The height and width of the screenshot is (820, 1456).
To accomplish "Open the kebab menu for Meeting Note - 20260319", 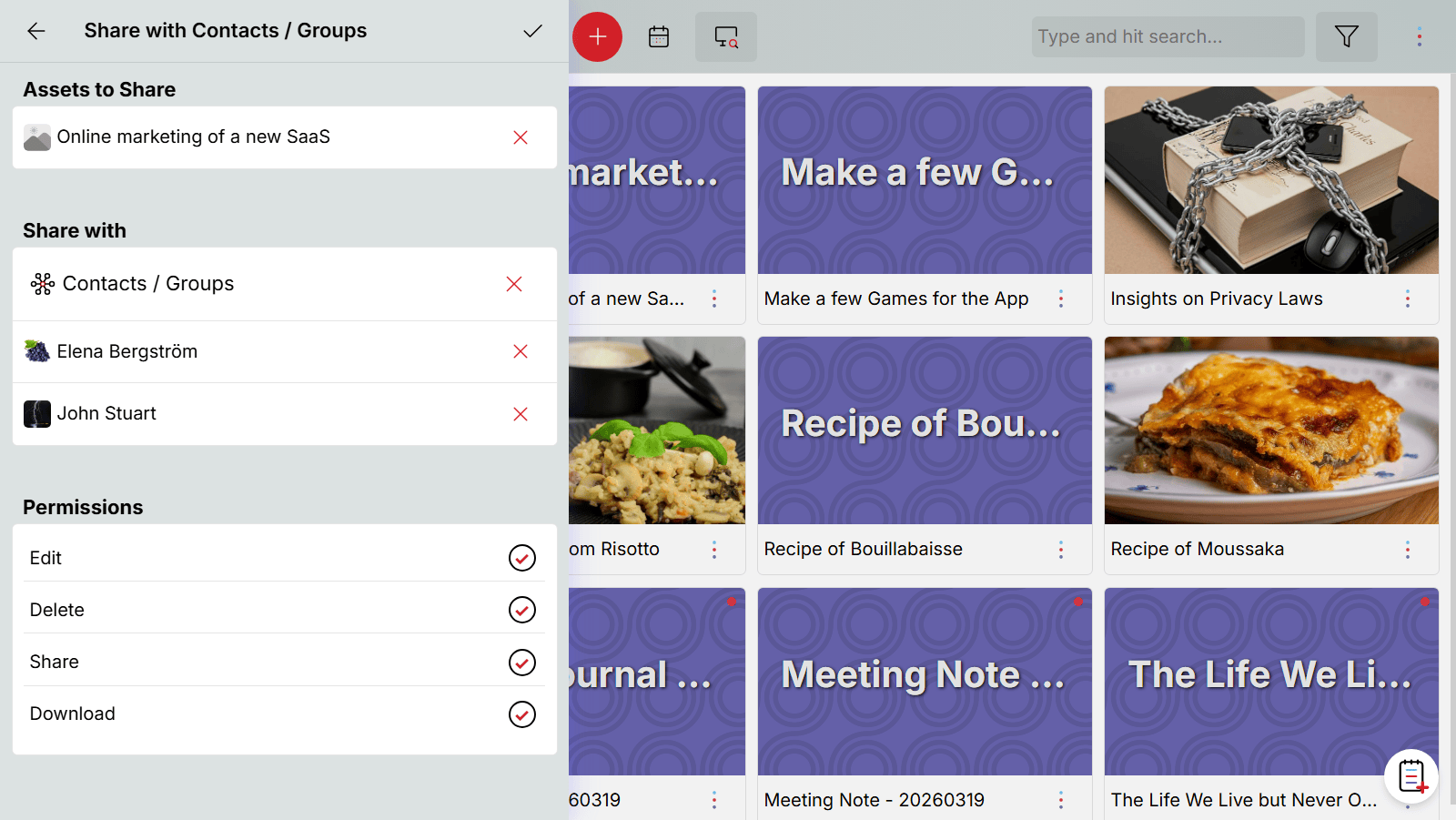I will click(1061, 800).
